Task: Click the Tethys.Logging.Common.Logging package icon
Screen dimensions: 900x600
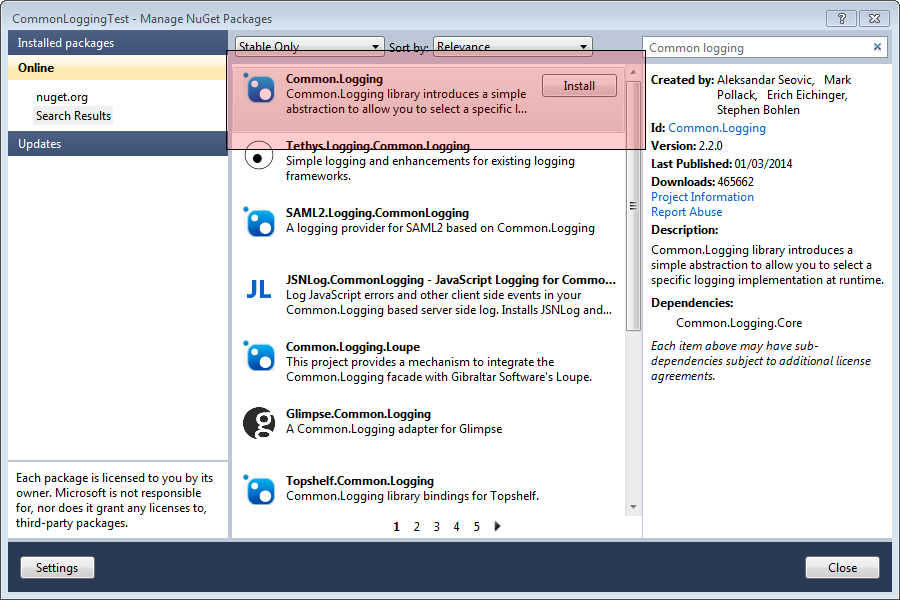Action: pyautogui.click(x=258, y=156)
